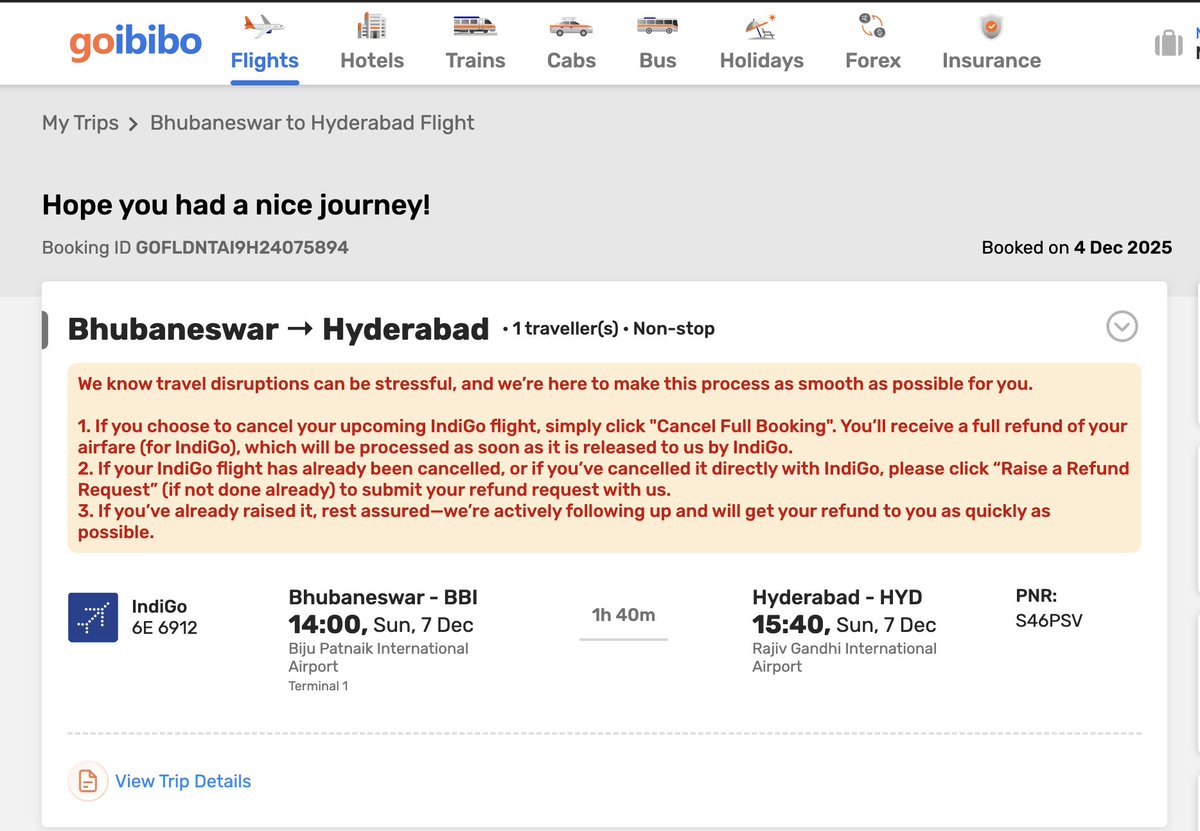Open View Trip Details link
Image resolution: width=1200 pixels, height=831 pixels.
(x=183, y=781)
